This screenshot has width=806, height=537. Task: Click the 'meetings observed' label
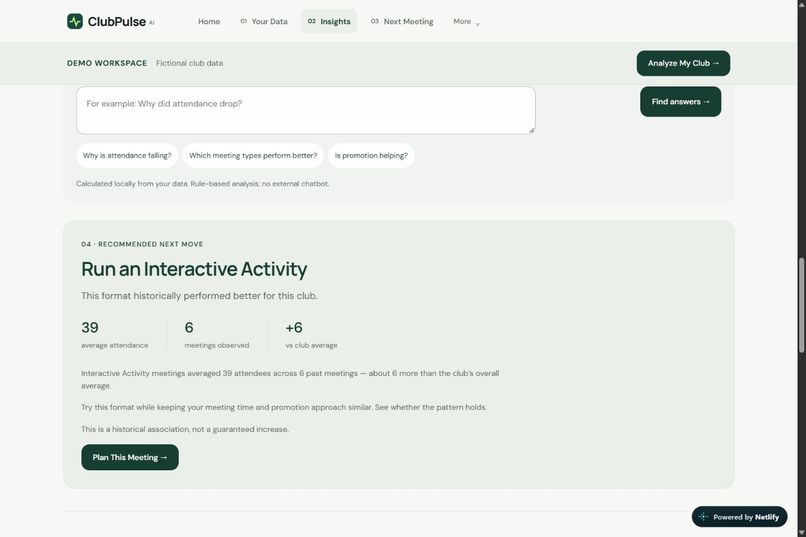point(216,345)
